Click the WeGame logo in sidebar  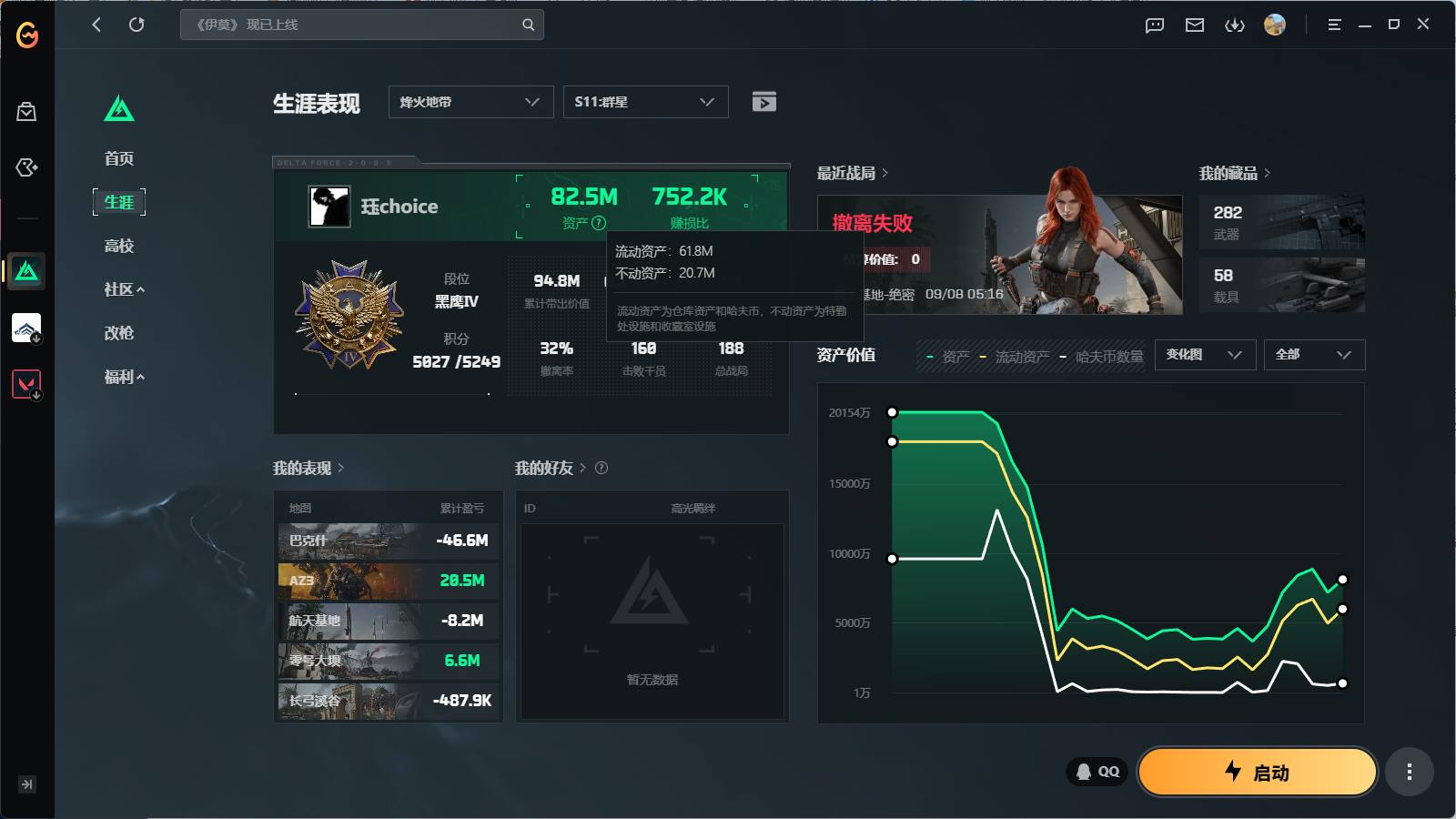27,35
